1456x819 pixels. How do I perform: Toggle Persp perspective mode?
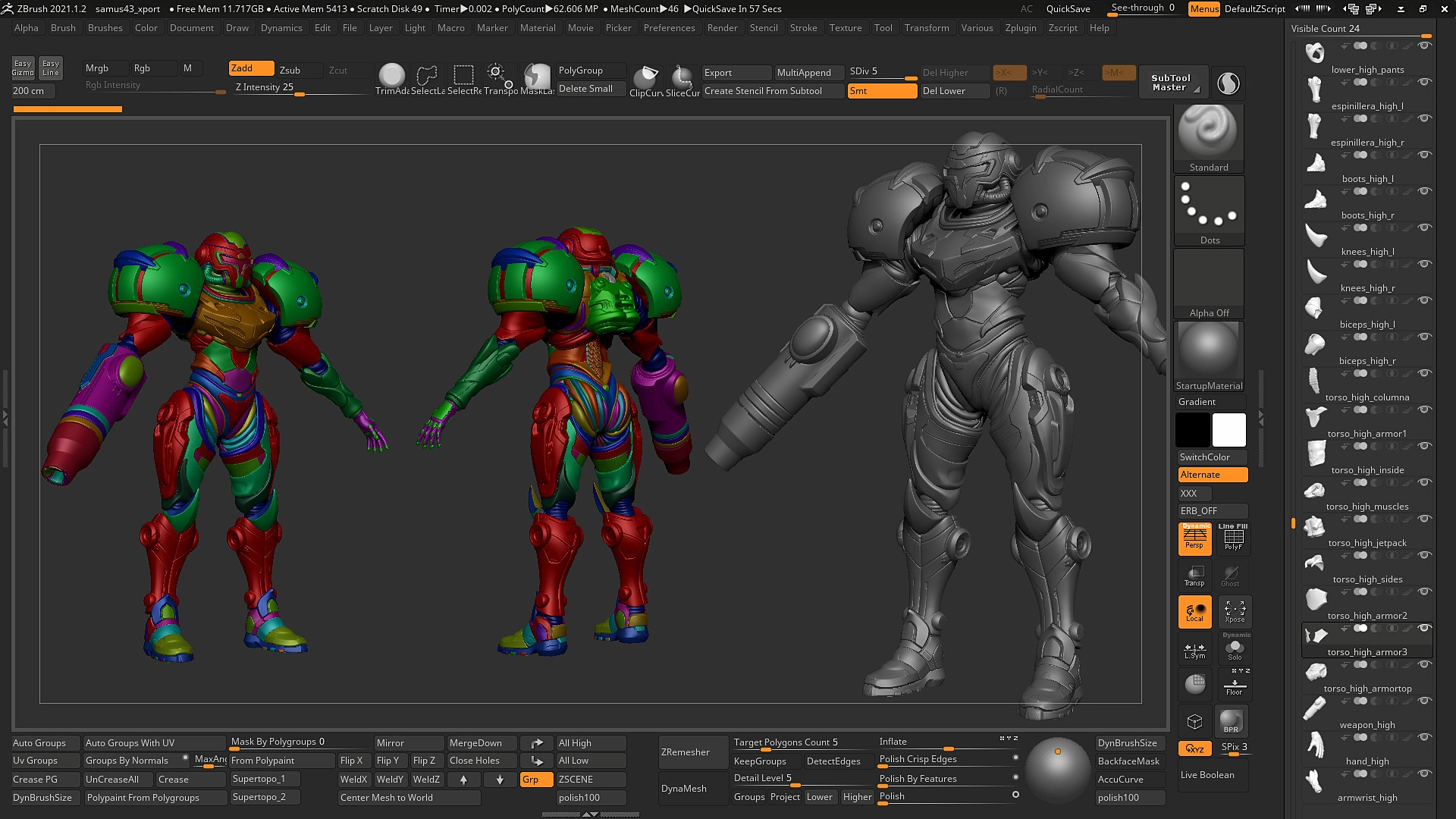(1194, 538)
